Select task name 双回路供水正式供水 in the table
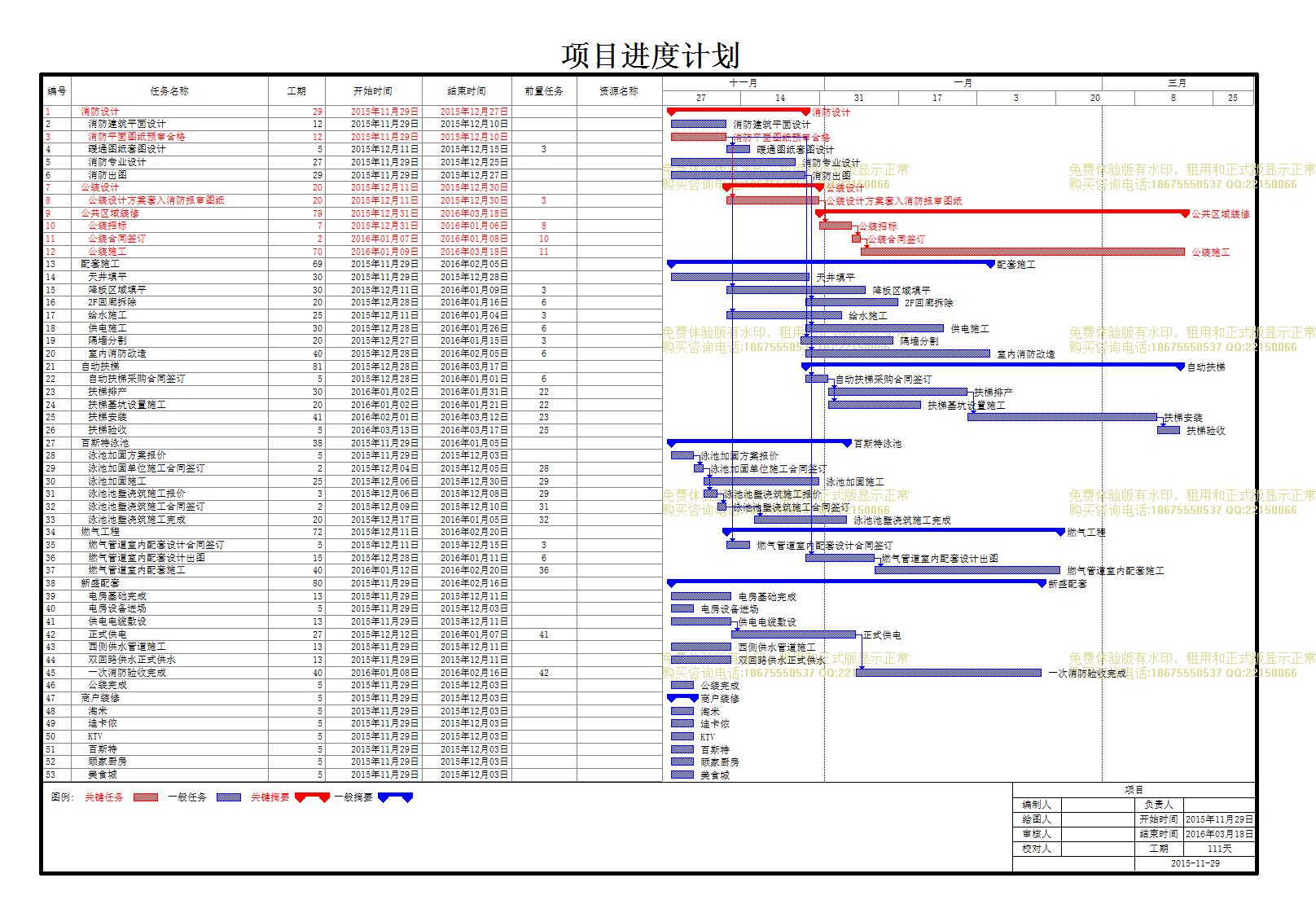Screen dimensions: 1316x913 (x=132, y=660)
